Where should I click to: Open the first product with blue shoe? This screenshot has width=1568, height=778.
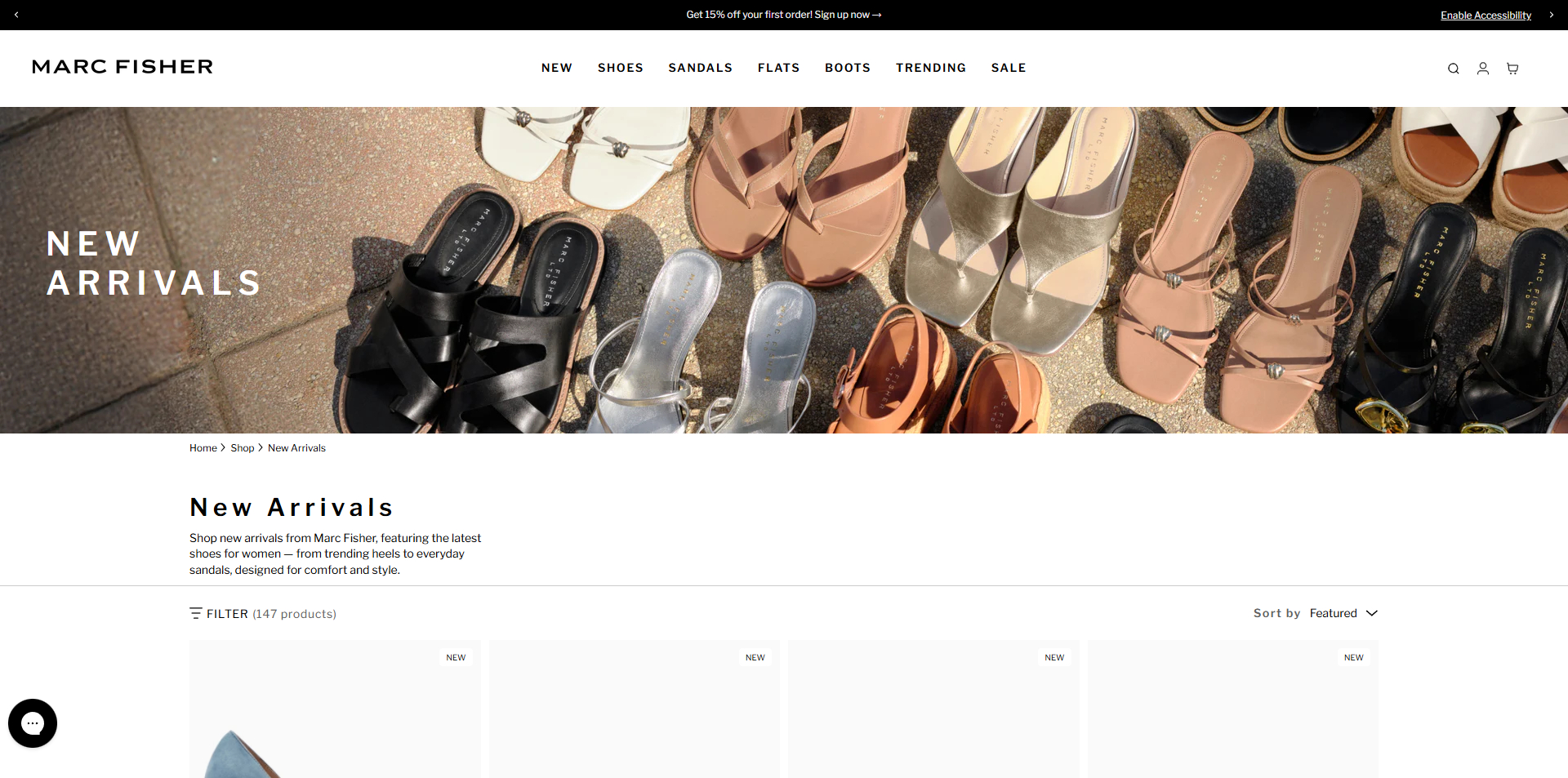pos(335,718)
